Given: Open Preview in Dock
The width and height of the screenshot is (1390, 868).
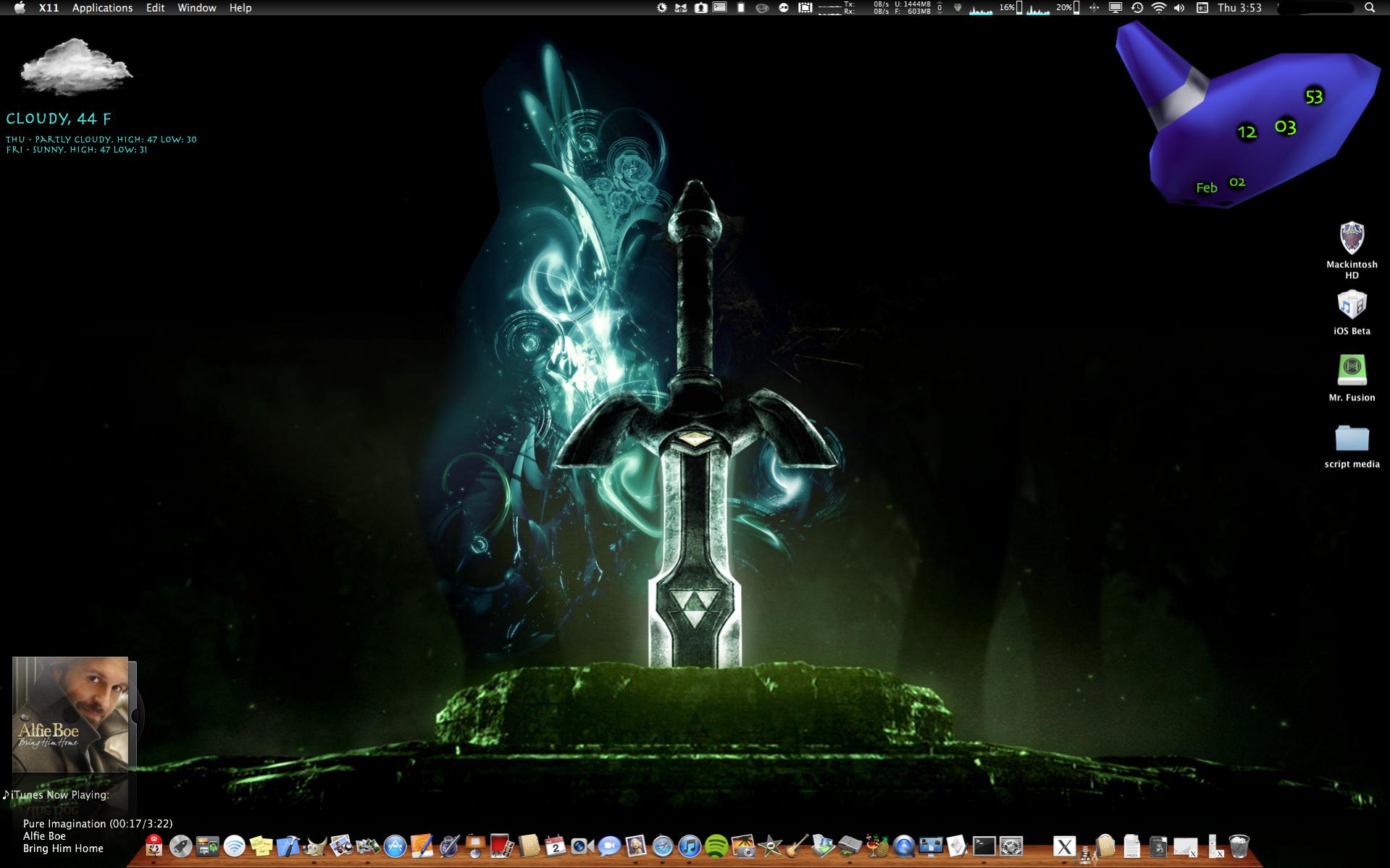Looking at the screenshot, I should 341,846.
